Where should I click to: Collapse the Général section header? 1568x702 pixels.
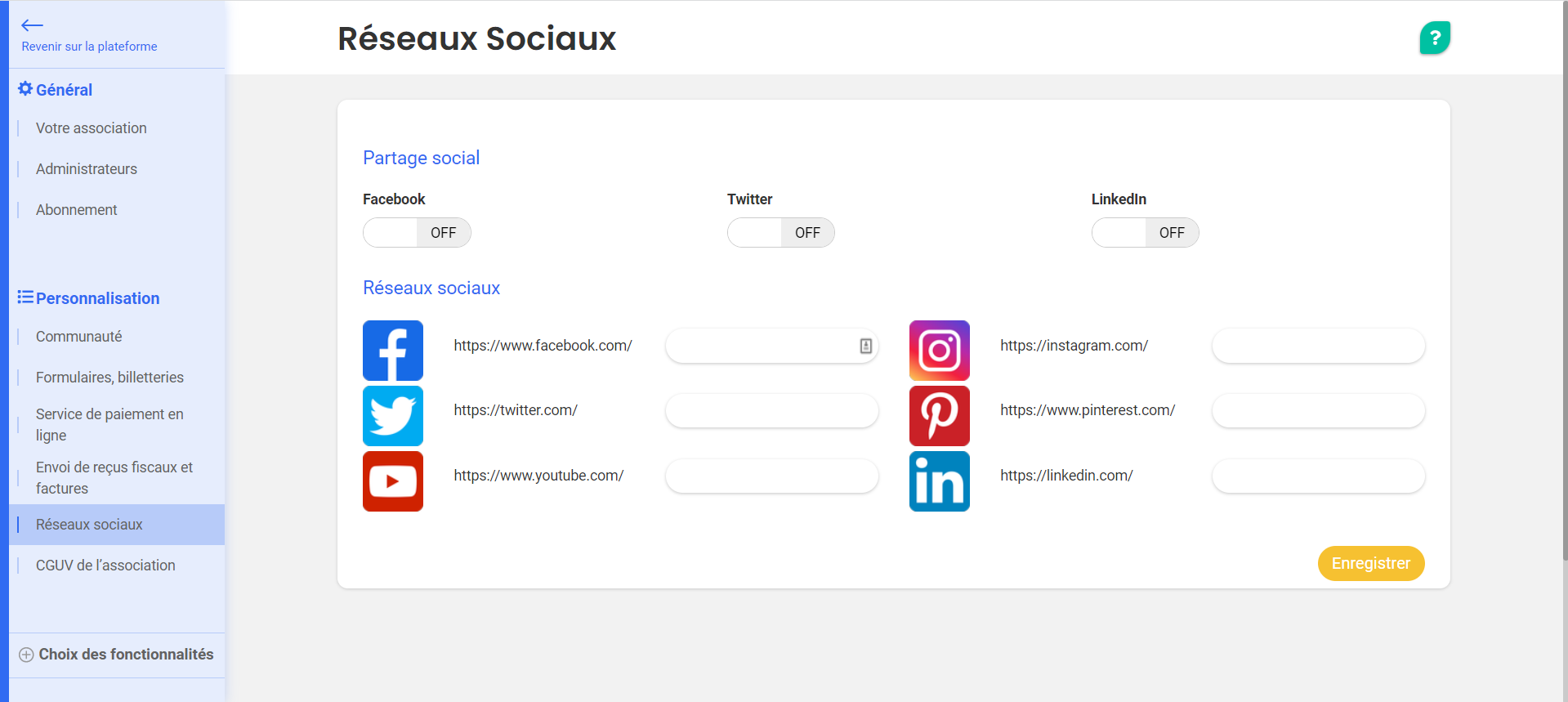tap(56, 90)
